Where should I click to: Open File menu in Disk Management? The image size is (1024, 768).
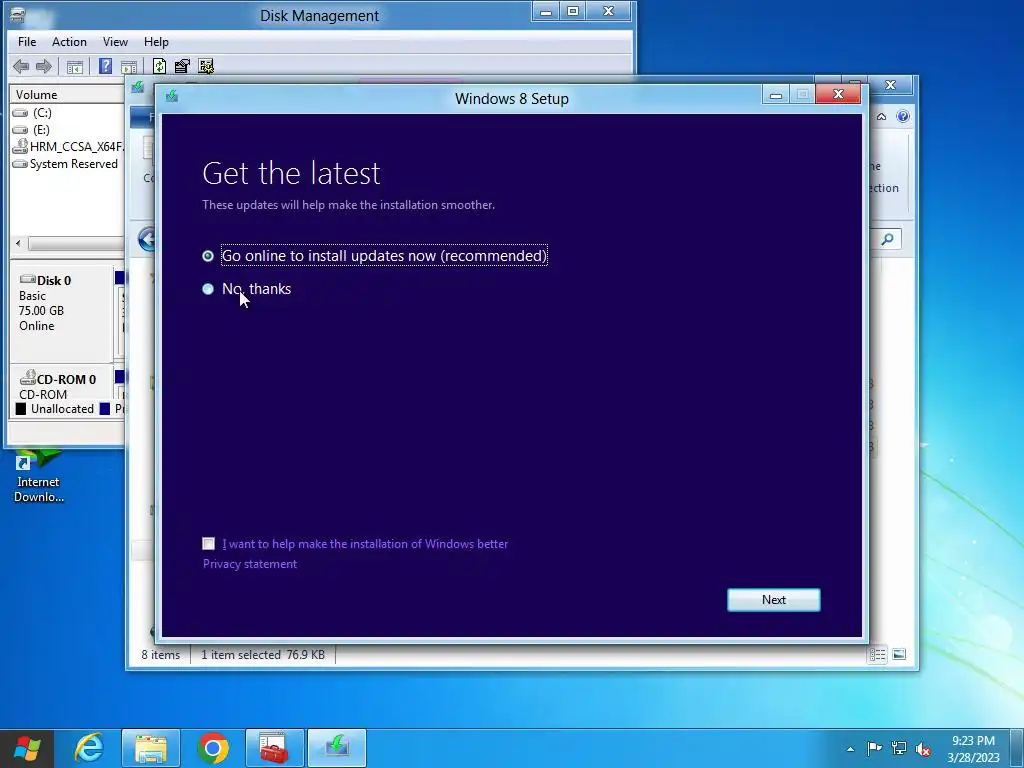(27, 42)
